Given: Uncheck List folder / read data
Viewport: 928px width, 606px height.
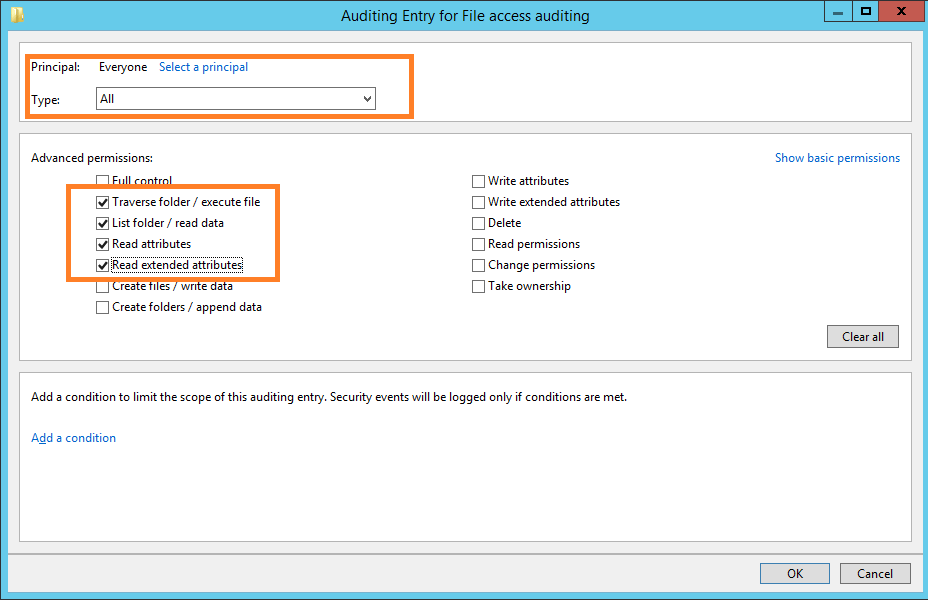Looking at the screenshot, I should [102, 223].
